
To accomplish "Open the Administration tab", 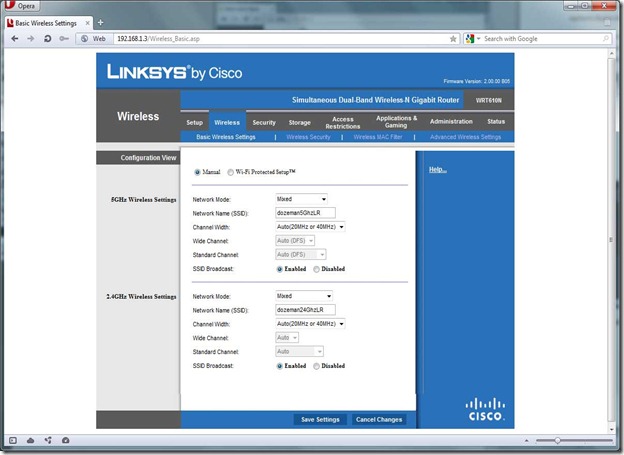I will tap(451, 121).
